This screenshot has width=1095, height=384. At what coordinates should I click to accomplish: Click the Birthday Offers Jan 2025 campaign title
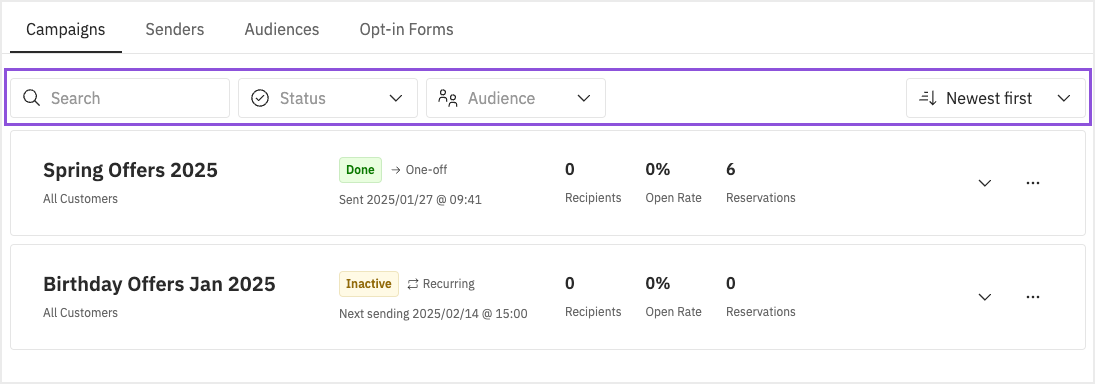click(159, 284)
